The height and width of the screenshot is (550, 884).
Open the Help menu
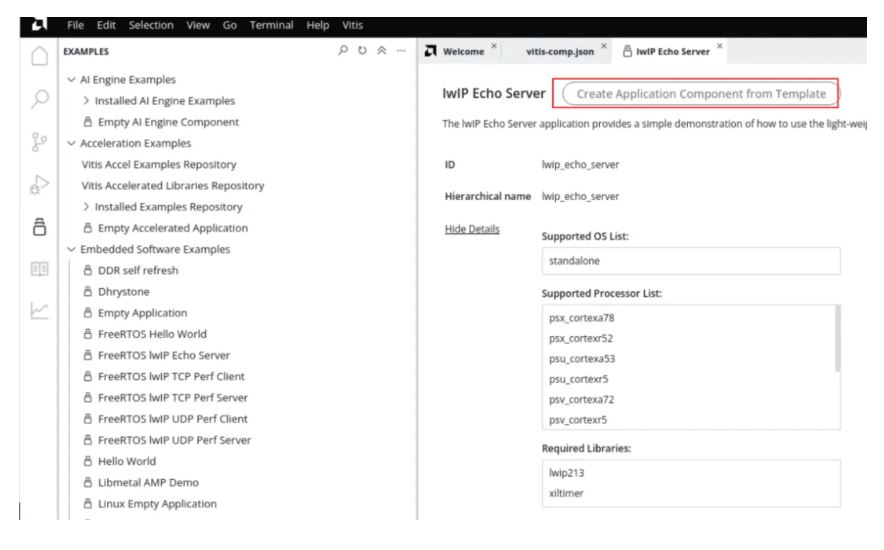(x=317, y=25)
